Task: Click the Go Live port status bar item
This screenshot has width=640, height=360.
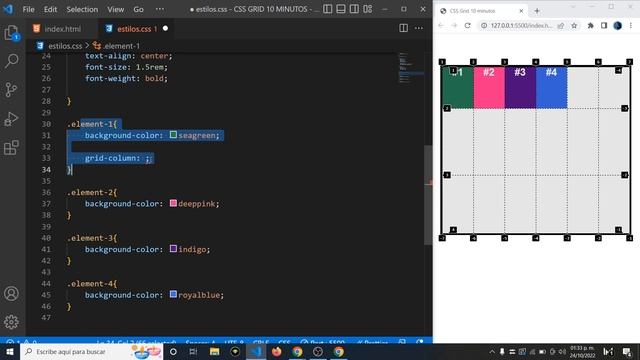Action: [322, 342]
